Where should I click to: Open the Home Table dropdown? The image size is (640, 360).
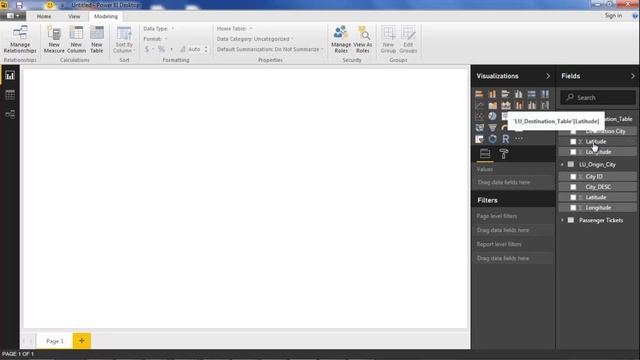tap(234, 29)
